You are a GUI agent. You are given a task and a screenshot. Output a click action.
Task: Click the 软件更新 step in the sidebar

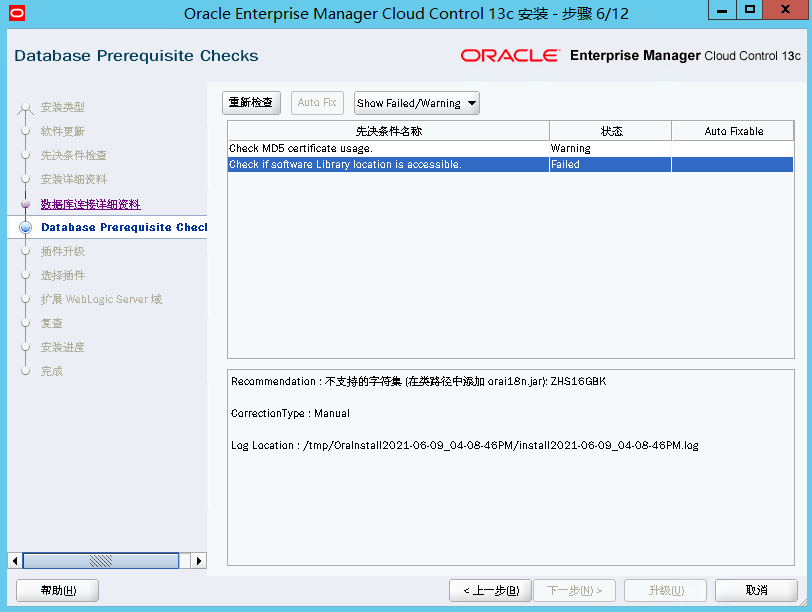click(63, 131)
